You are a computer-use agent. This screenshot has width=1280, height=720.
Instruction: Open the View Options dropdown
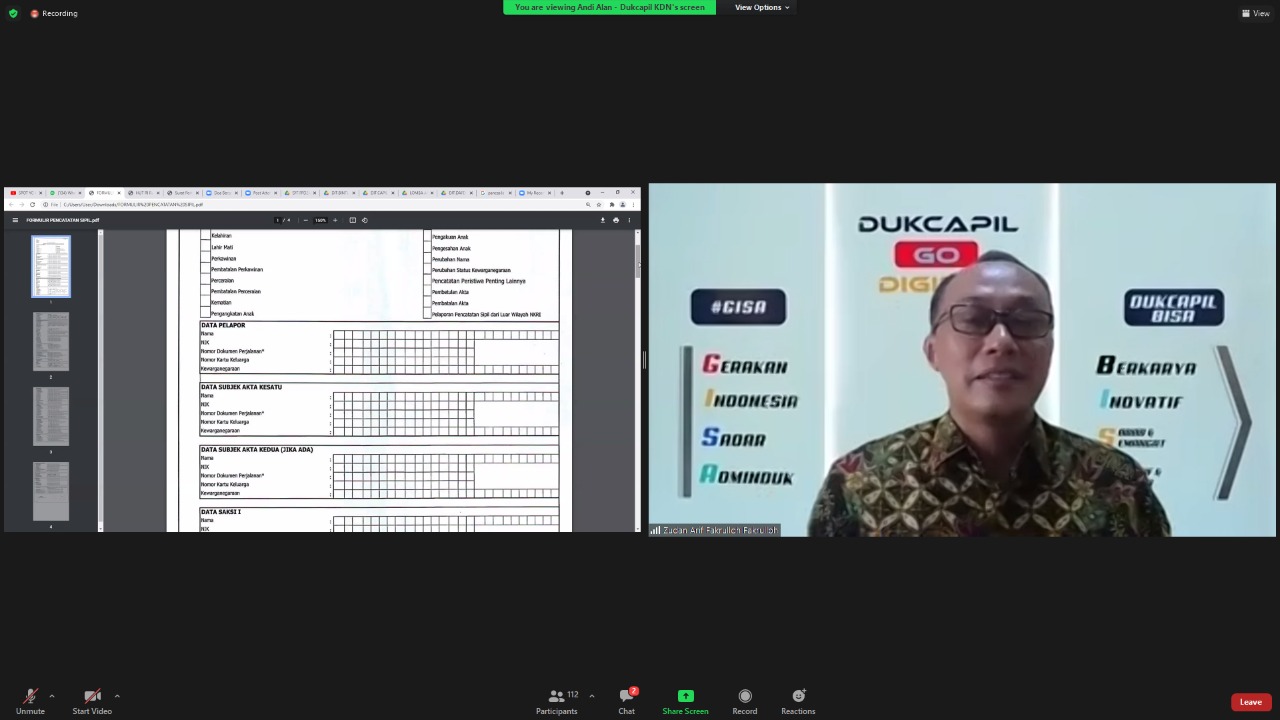click(762, 7)
